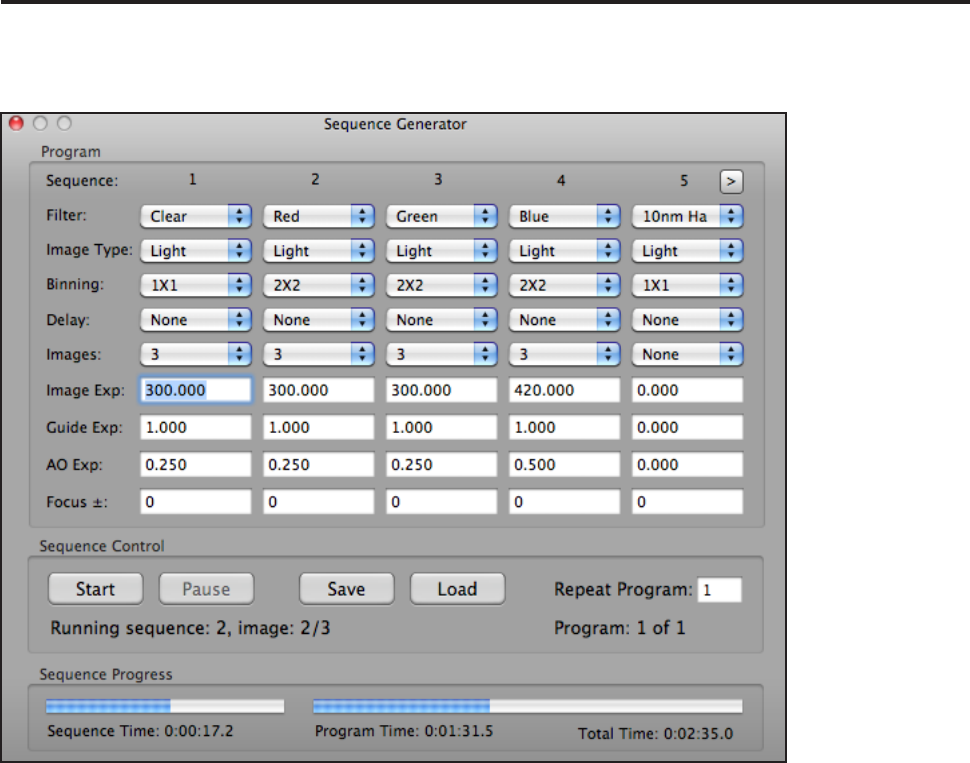Click the 'Program: 1 of 1' text
Viewport: 970px width, 763px height.
619,628
